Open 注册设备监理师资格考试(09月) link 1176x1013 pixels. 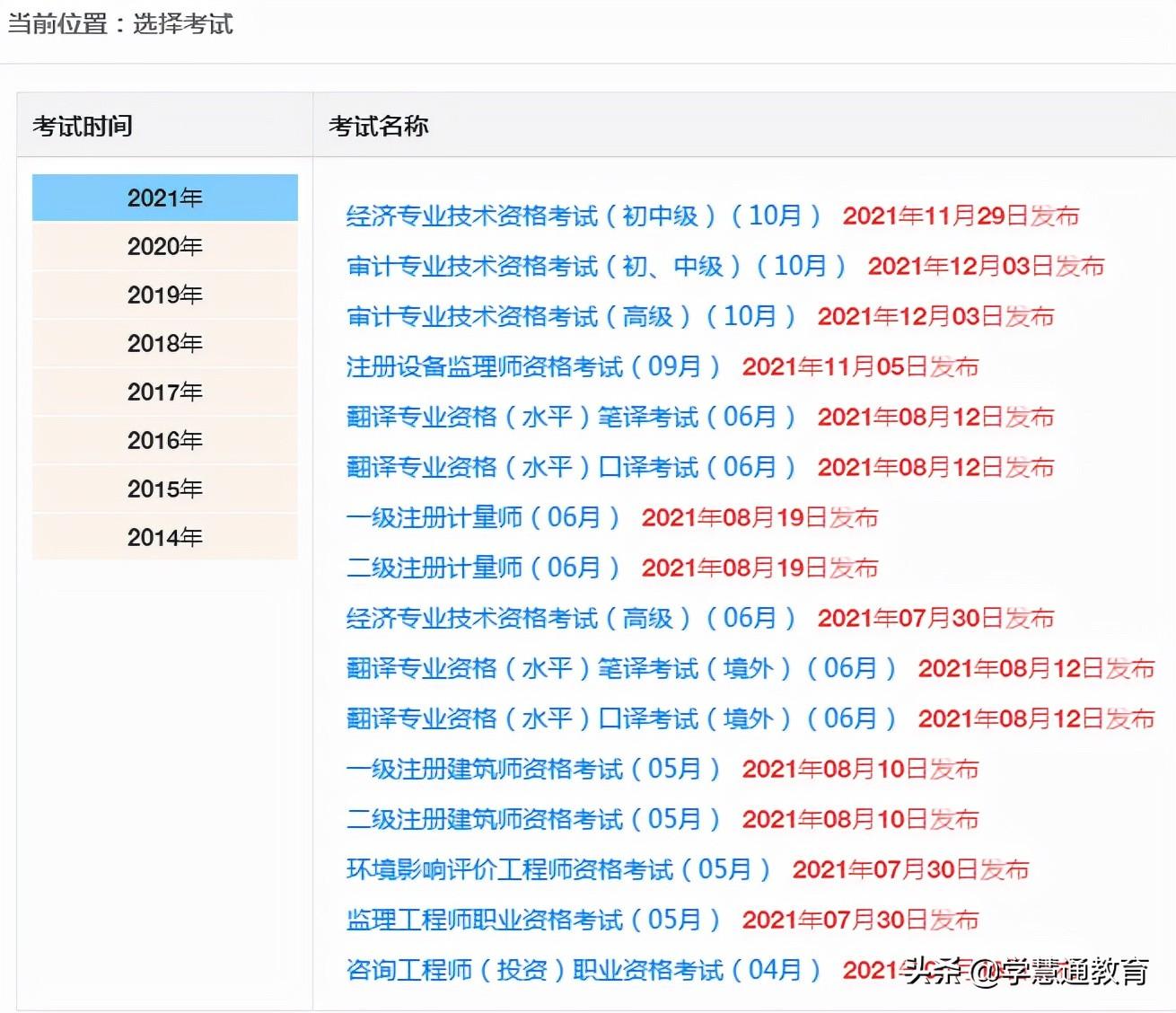coord(533,366)
